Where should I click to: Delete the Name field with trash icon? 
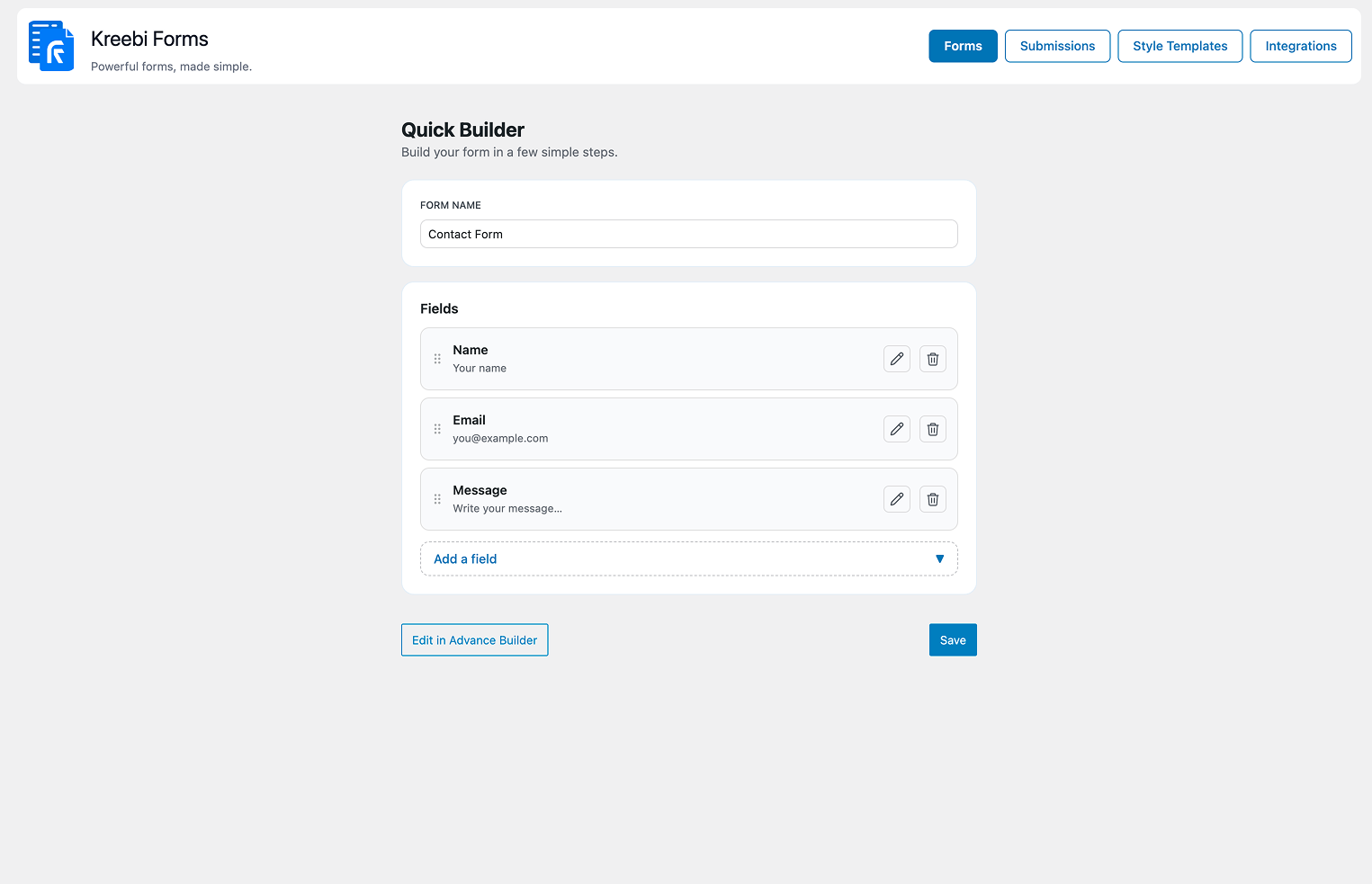click(x=932, y=358)
